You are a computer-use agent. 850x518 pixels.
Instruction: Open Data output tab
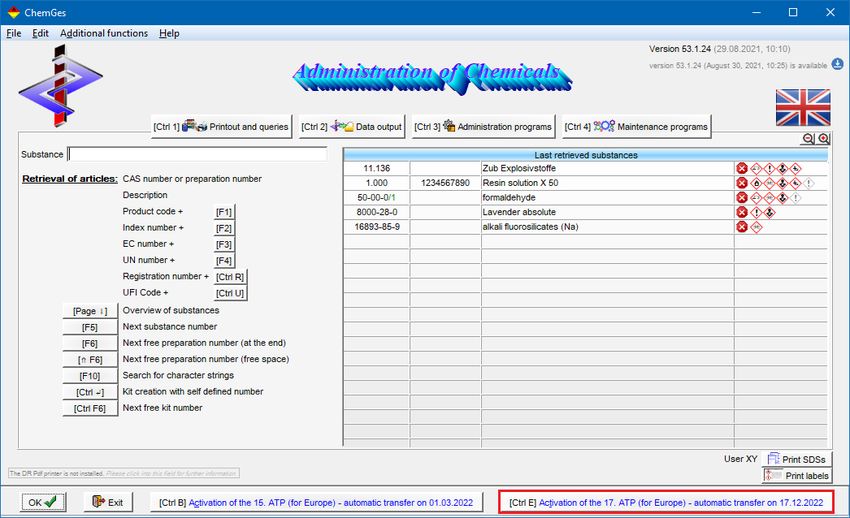[351, 126]
